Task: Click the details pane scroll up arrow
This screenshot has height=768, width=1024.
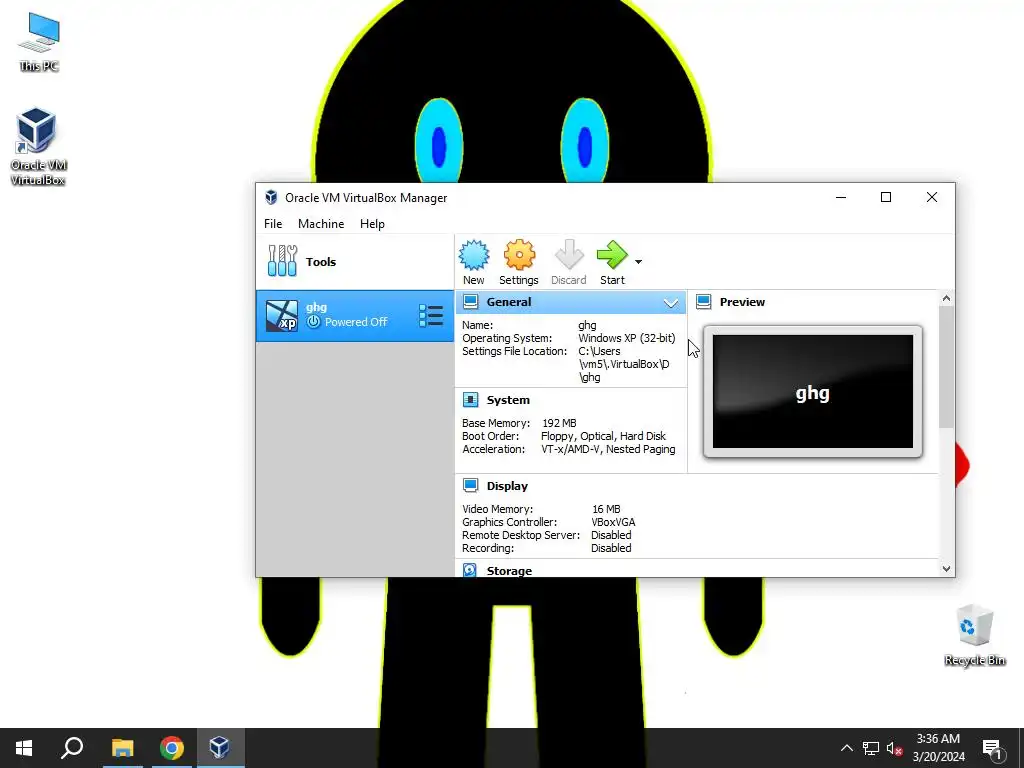Action: pyautogui.click(x=946, y=298)
